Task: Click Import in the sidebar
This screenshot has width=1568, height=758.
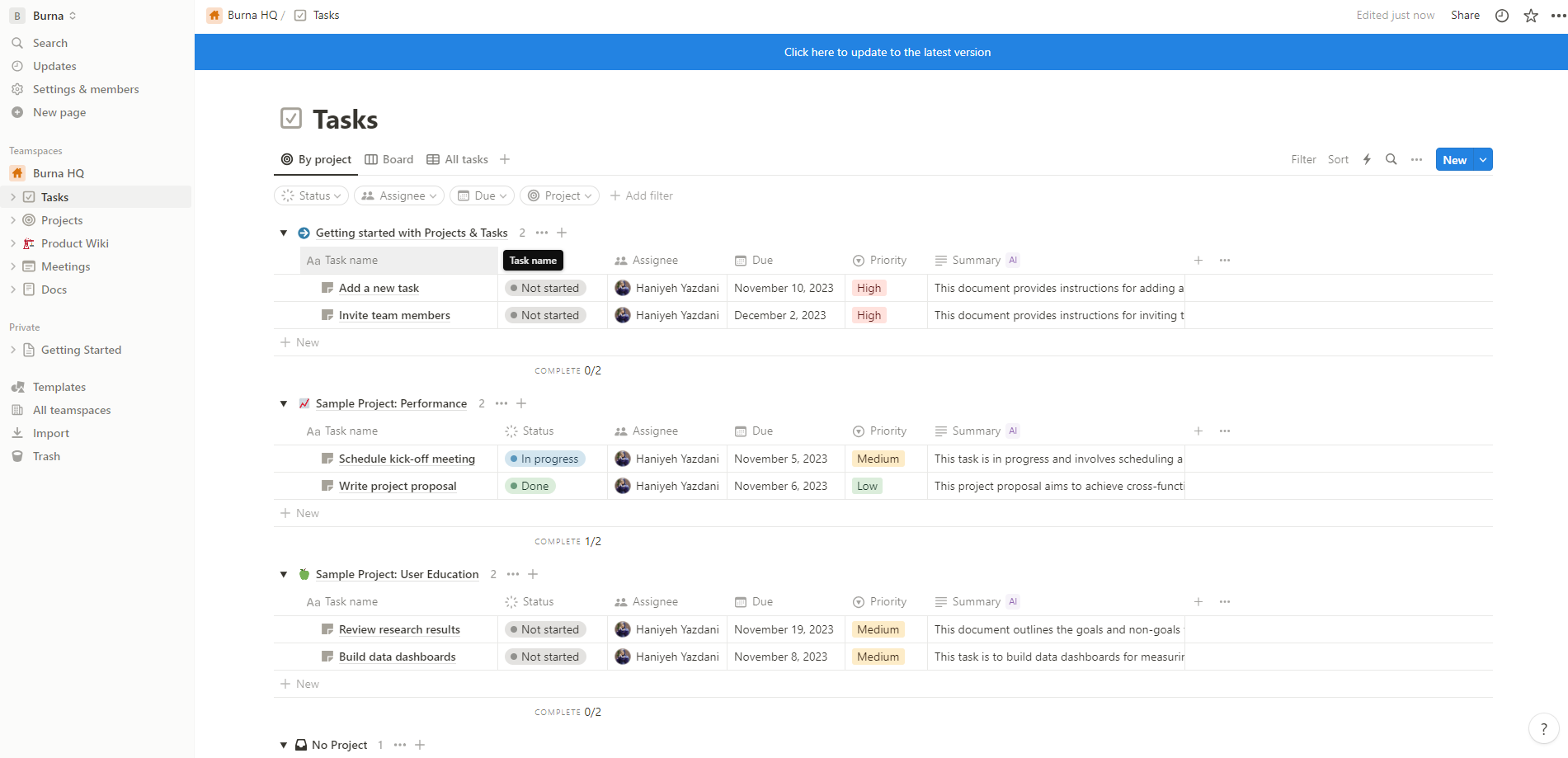Action: pos(51,433)
